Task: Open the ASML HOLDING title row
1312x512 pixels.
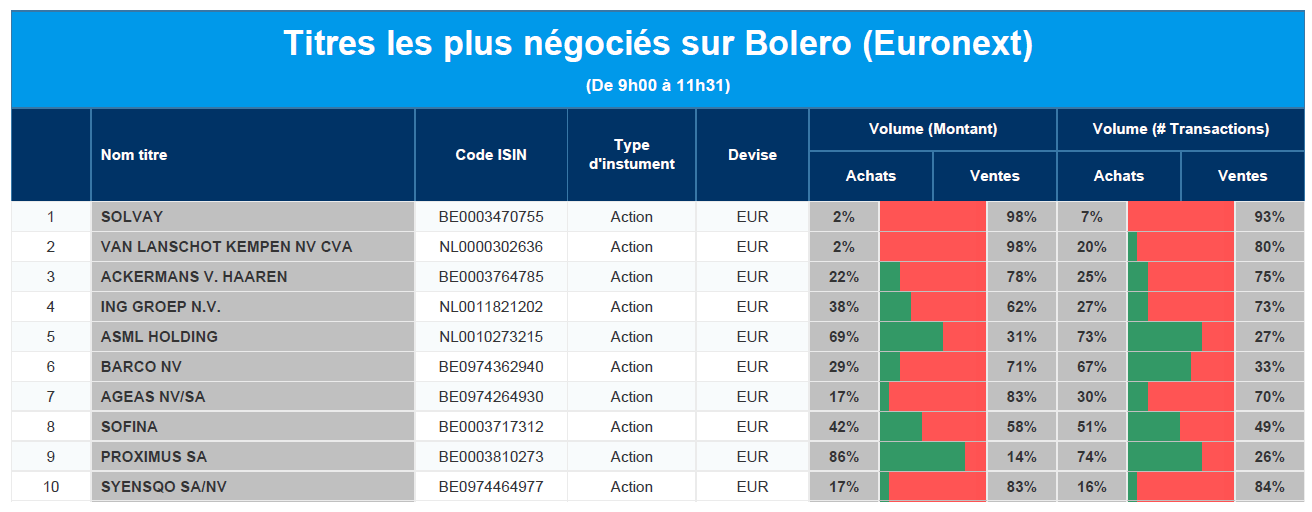Action: pyautogui.click(x=159, y=337)
